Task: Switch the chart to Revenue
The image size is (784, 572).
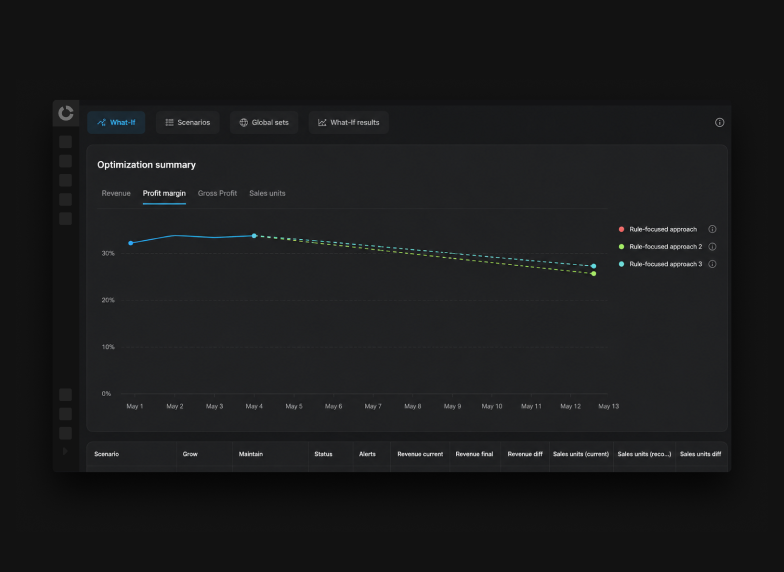Action: (116, 194)
